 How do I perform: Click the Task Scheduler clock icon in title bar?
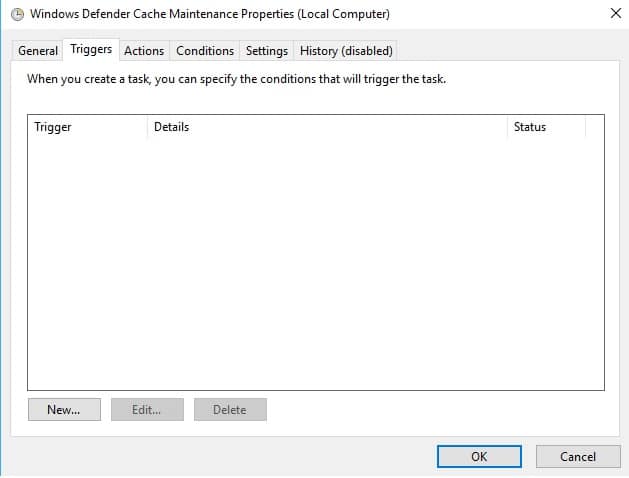tap(15, 14)
